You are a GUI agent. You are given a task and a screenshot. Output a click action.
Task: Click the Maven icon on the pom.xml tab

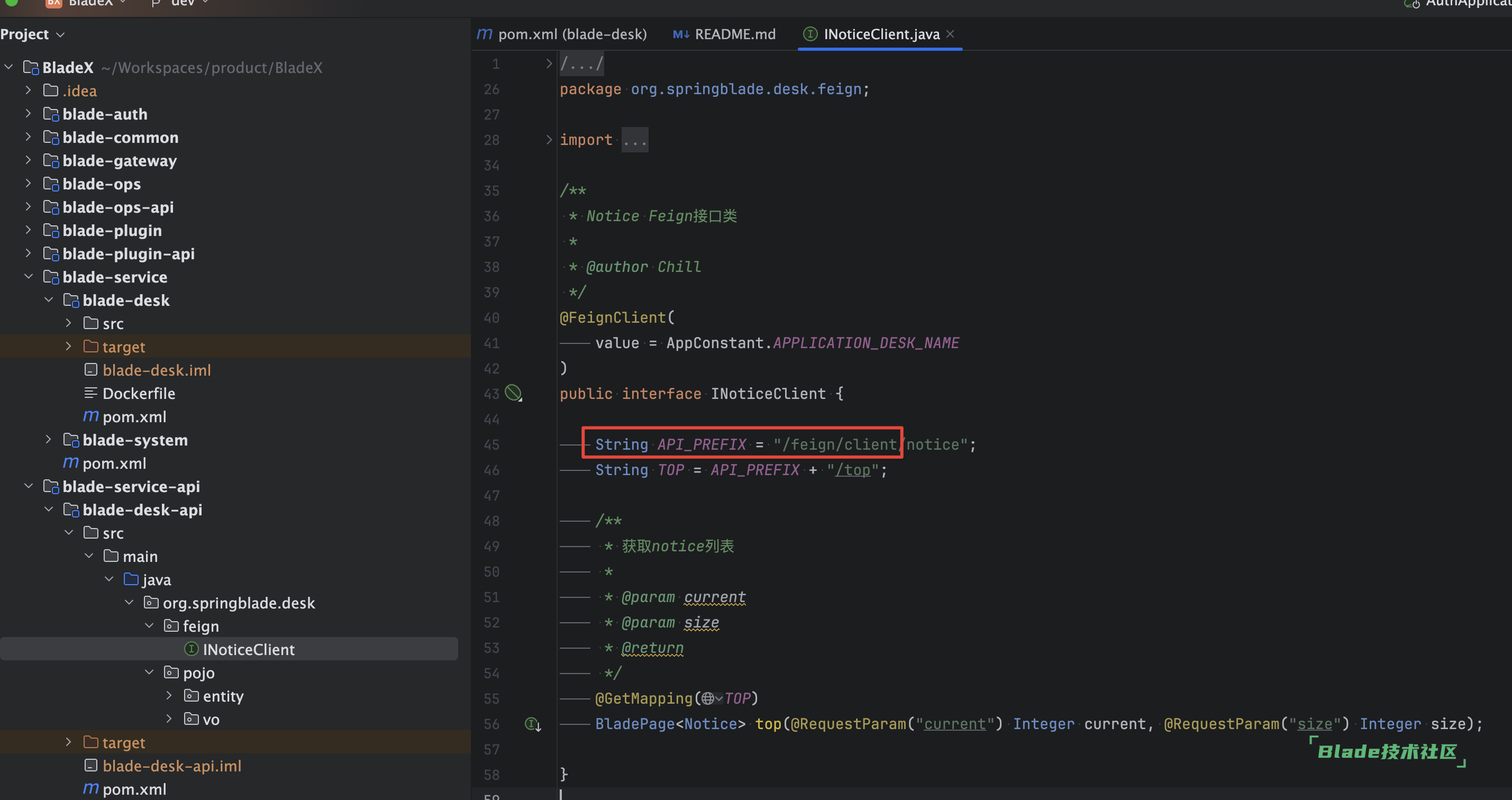pos(484,34)
